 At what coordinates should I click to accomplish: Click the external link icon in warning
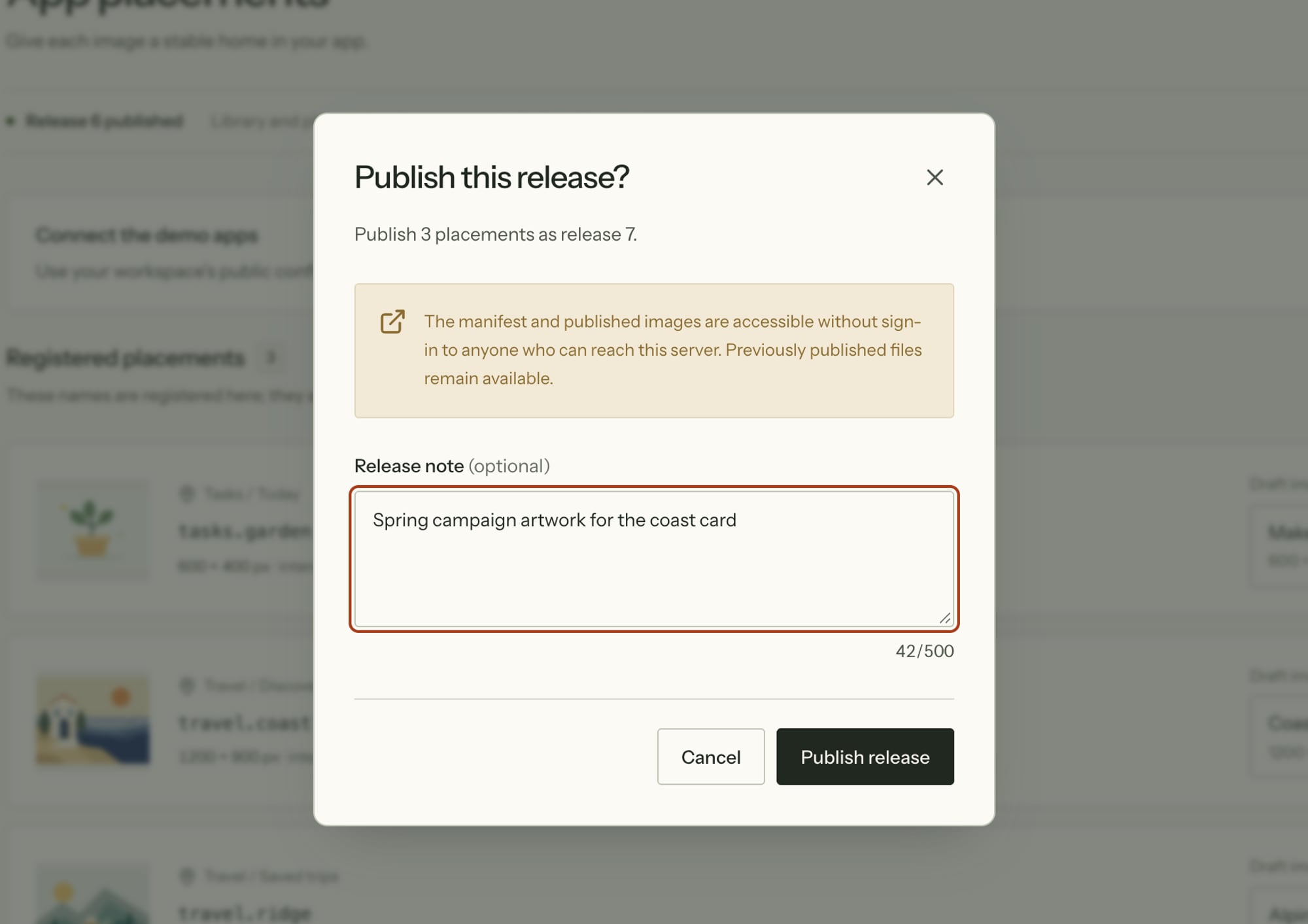(392, 322)
